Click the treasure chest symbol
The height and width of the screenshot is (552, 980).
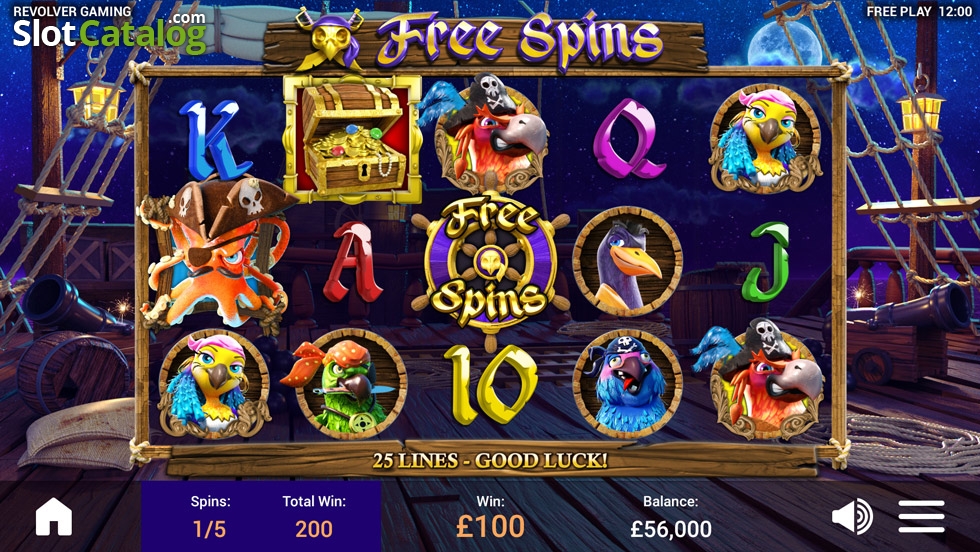[x=352, y=139]
